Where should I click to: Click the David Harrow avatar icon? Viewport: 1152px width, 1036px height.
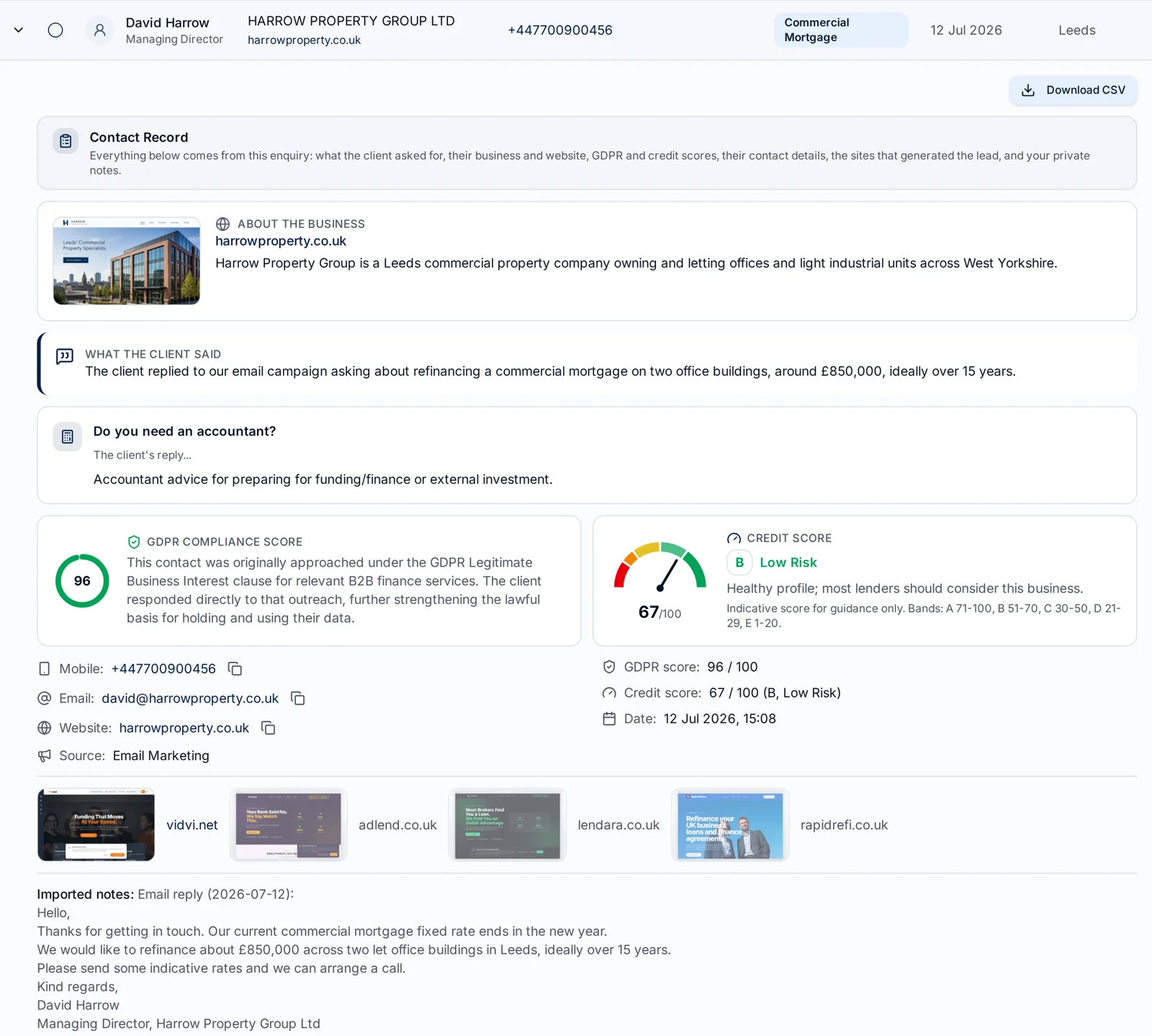pyautogui.click(x=100, y=30)
